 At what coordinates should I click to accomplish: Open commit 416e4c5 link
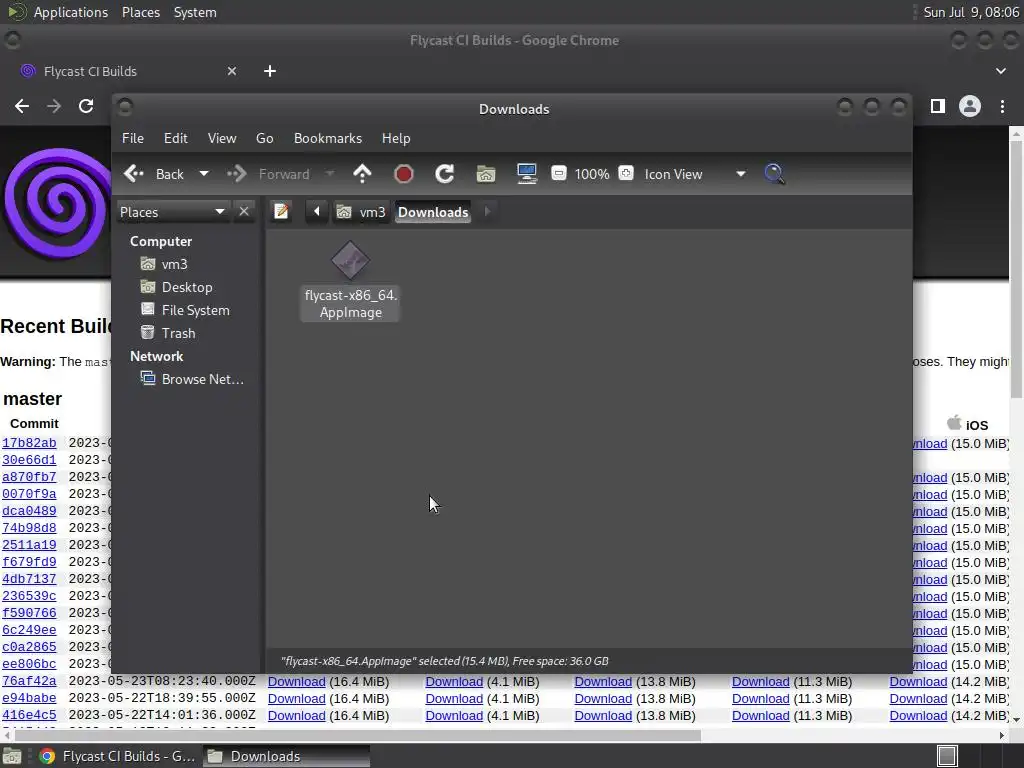tap(29, 714)
